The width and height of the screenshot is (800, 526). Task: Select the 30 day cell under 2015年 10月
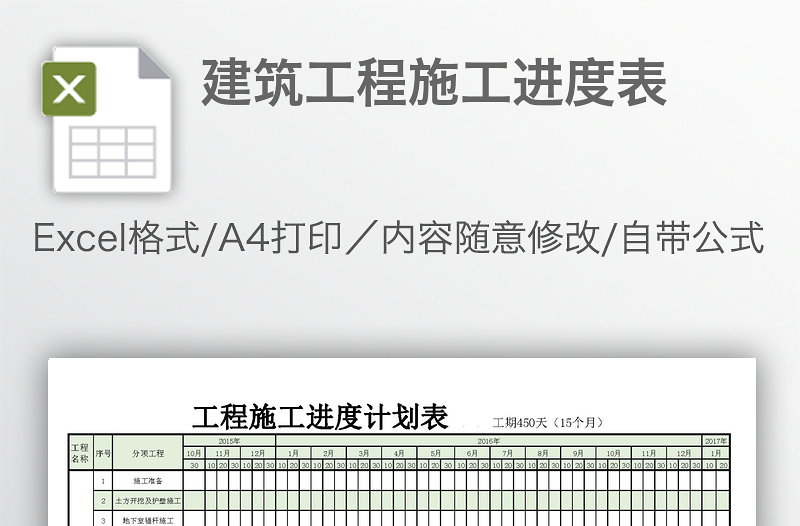click(194, 465)
